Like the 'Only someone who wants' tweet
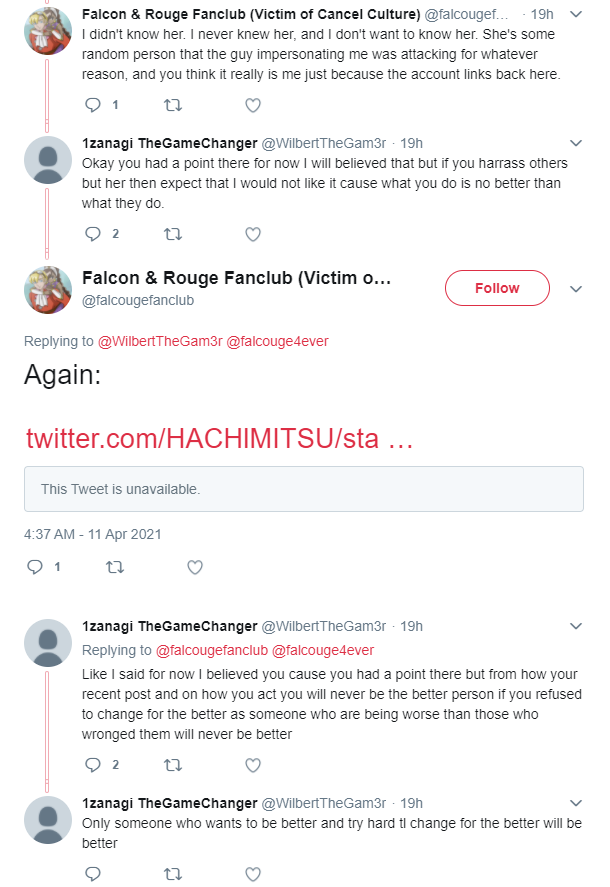Image resolution: width=610 pixels, height=887 pixels. (x=253, y=873)
